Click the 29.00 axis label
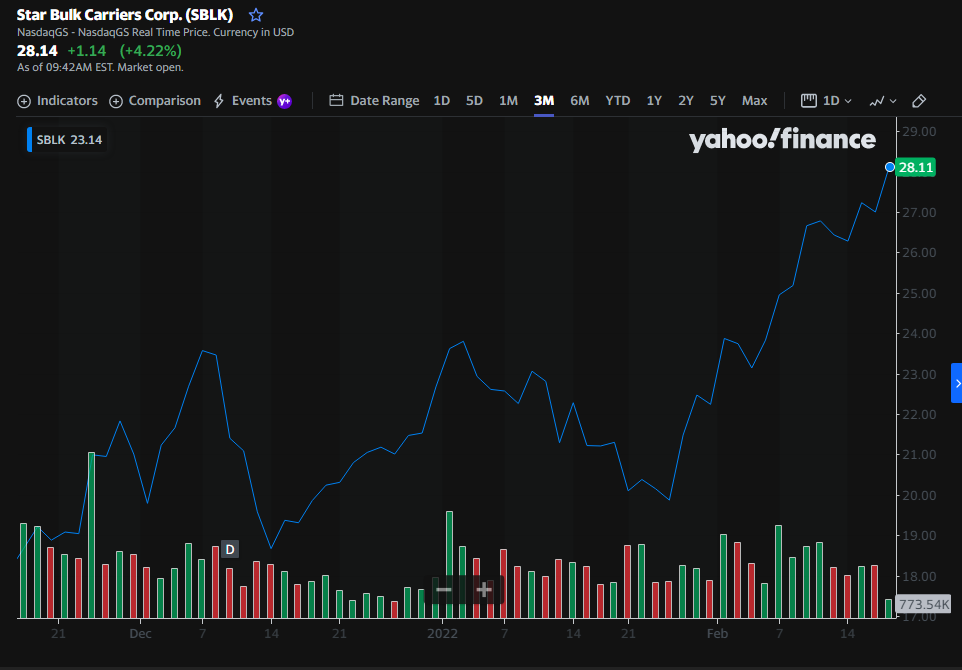Screen dimensions: 962x670 [918, 131]
